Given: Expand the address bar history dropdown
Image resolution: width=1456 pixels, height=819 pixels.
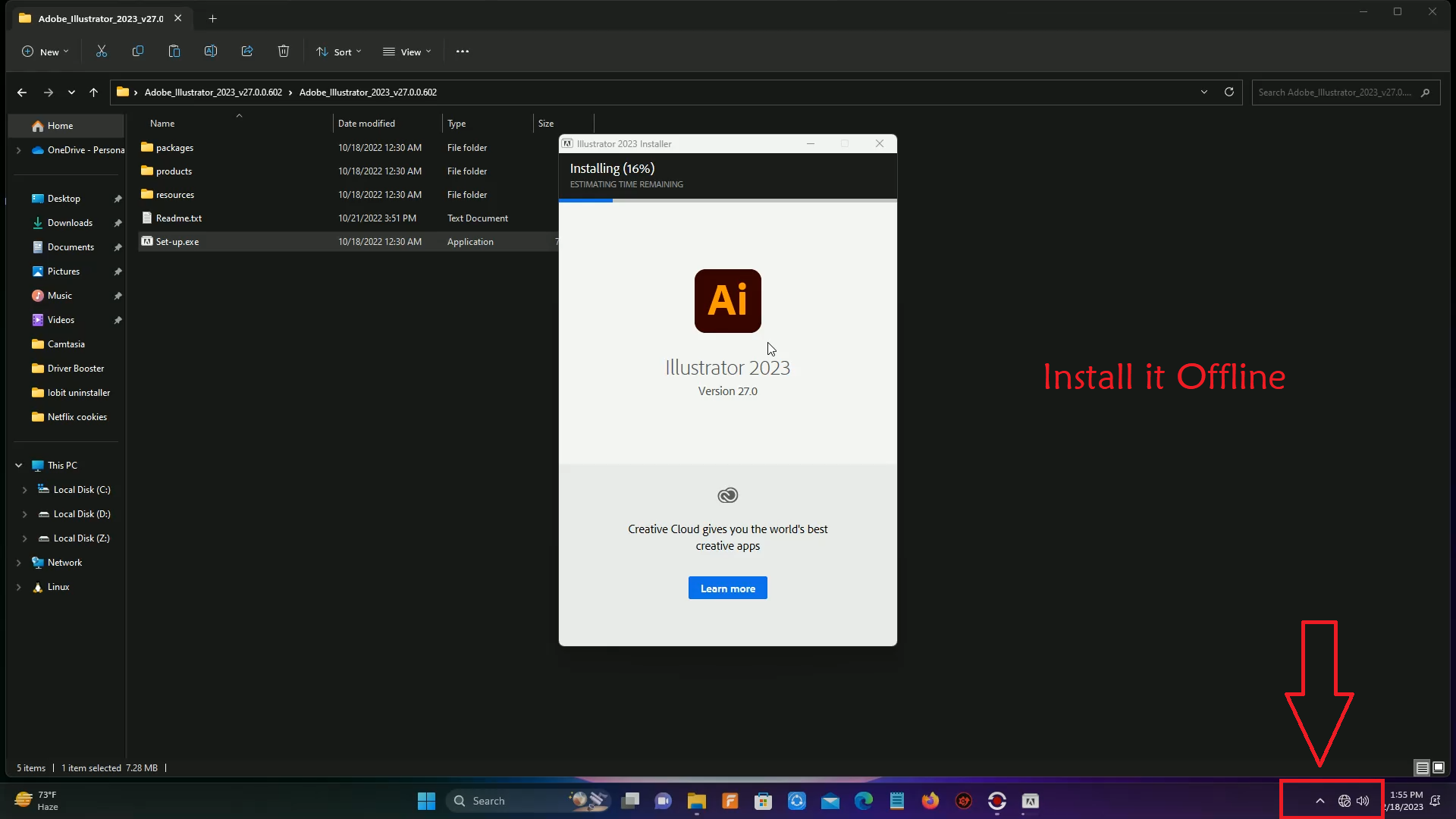Looking at the screenshot, I should [x=1204, y=92].
